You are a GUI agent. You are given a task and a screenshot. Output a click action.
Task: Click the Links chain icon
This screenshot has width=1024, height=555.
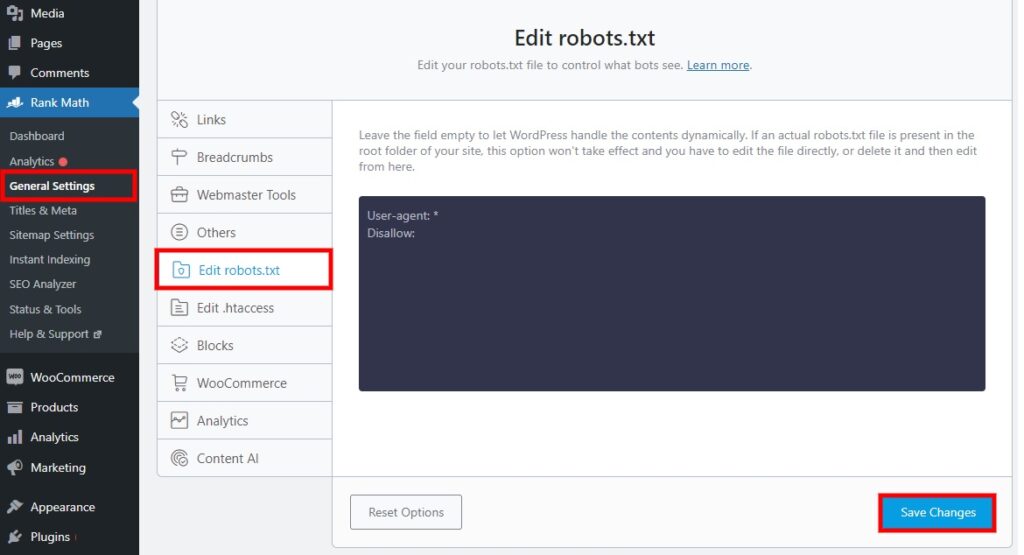(179, 119)
